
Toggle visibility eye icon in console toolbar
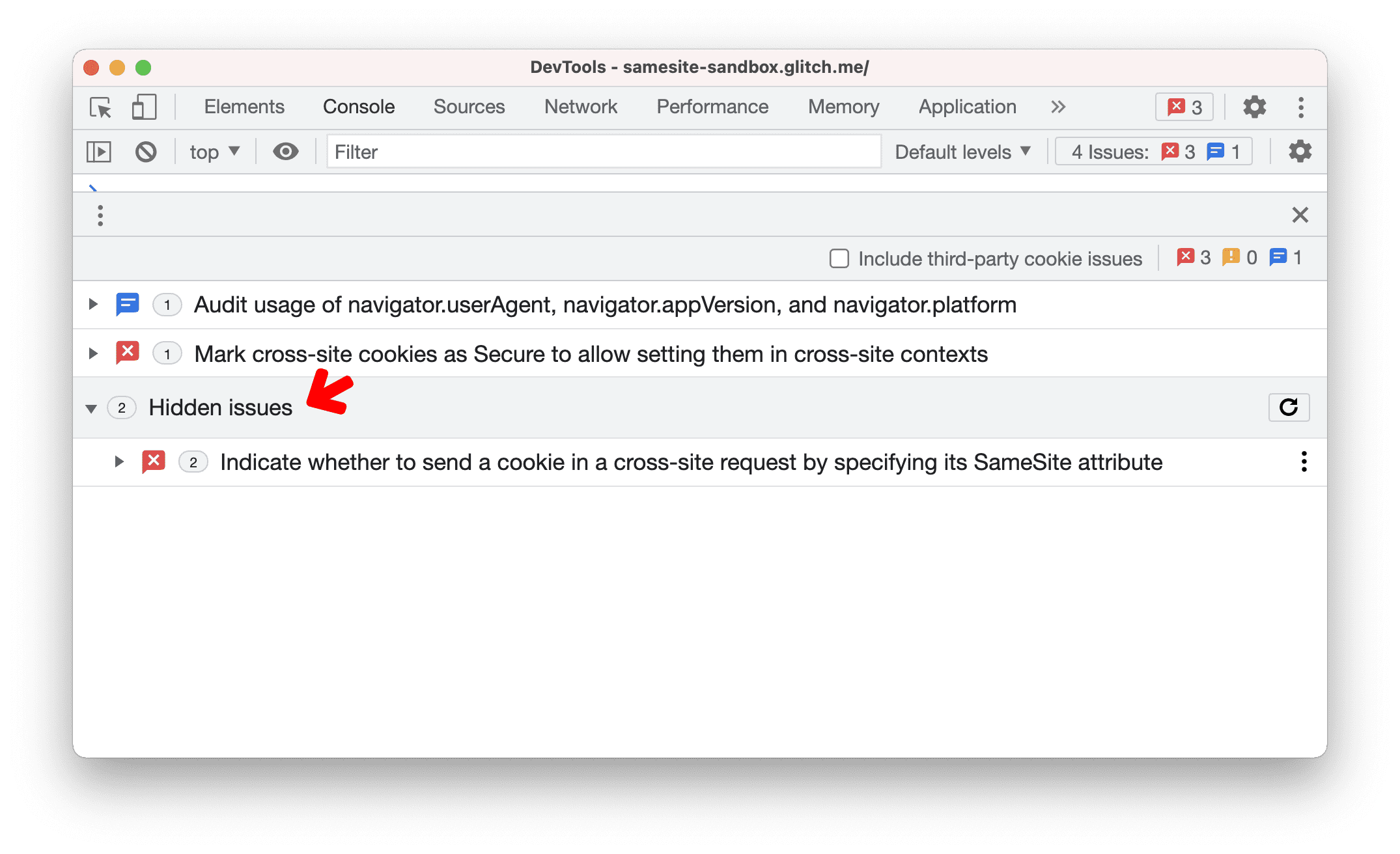285,152
